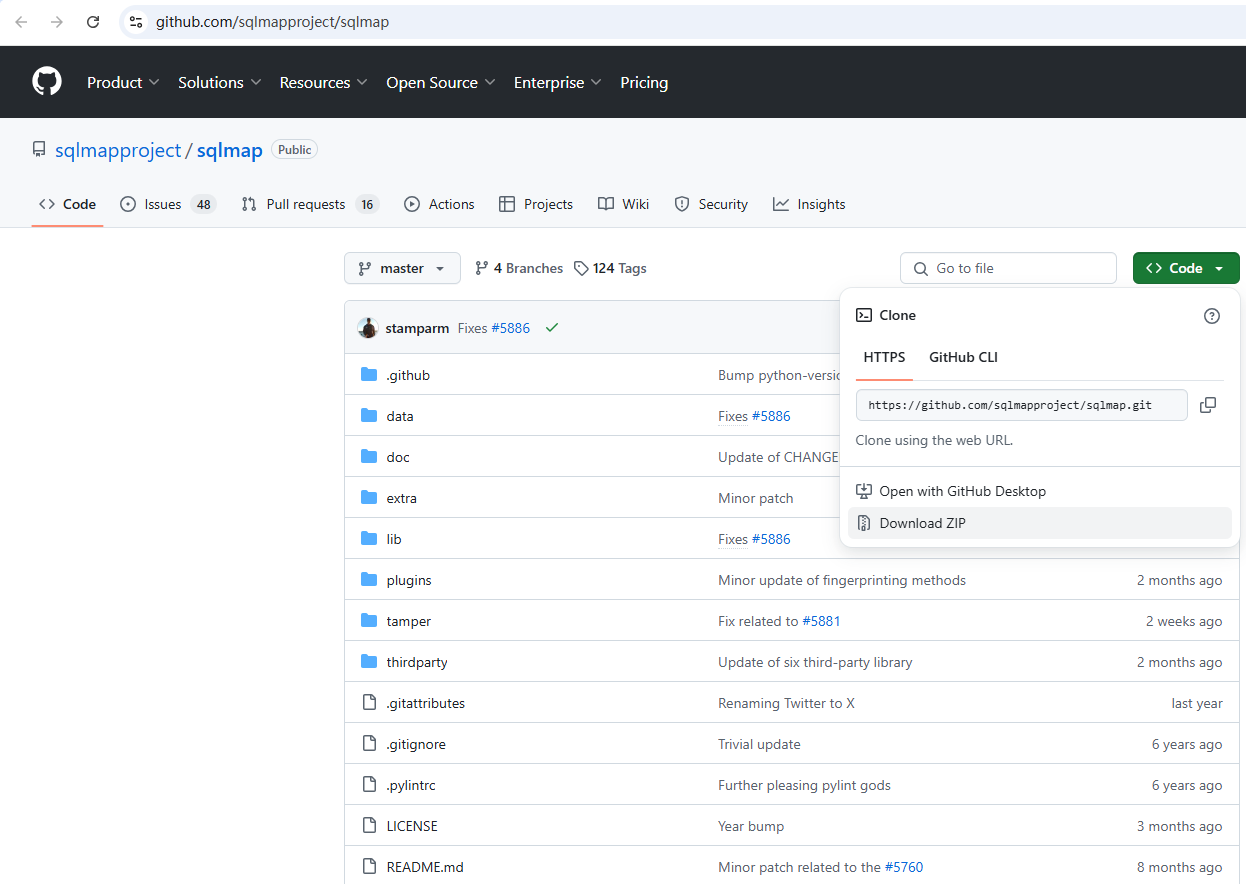
Task: Open the Security tab
Action: pos(711,204)
